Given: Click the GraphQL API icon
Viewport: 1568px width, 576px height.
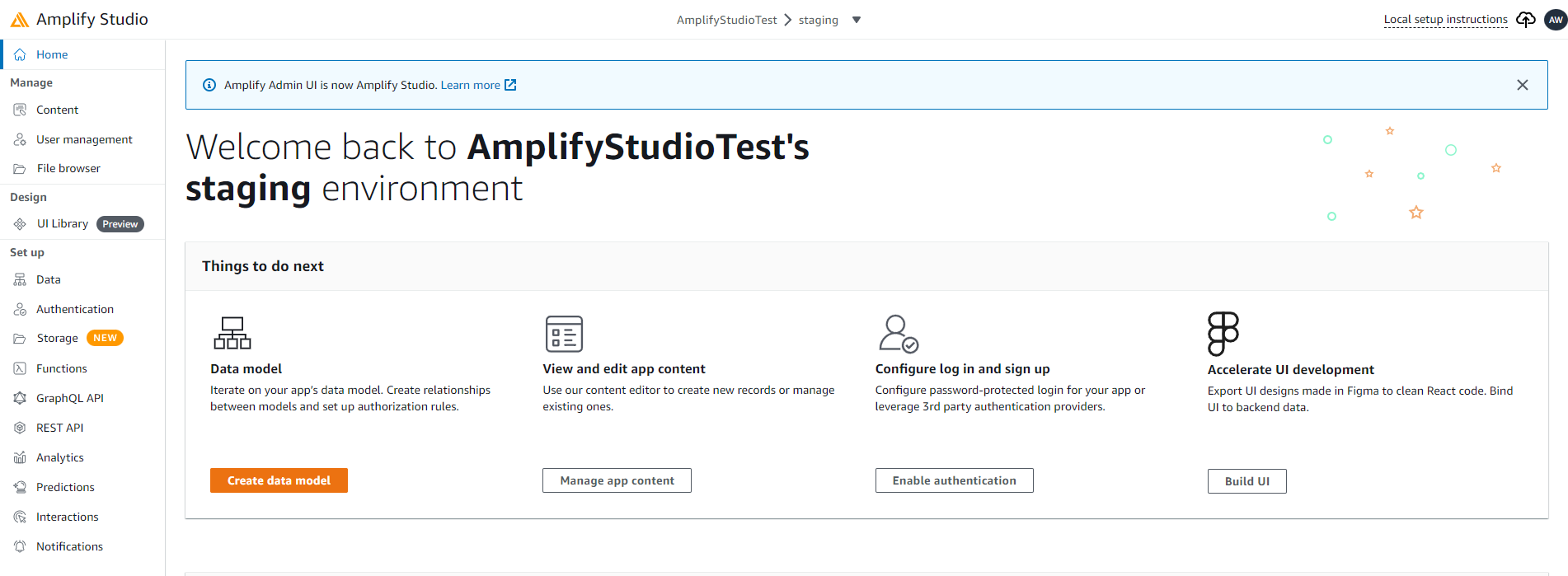Looking at the screenshot, I should tap(20, 398).
